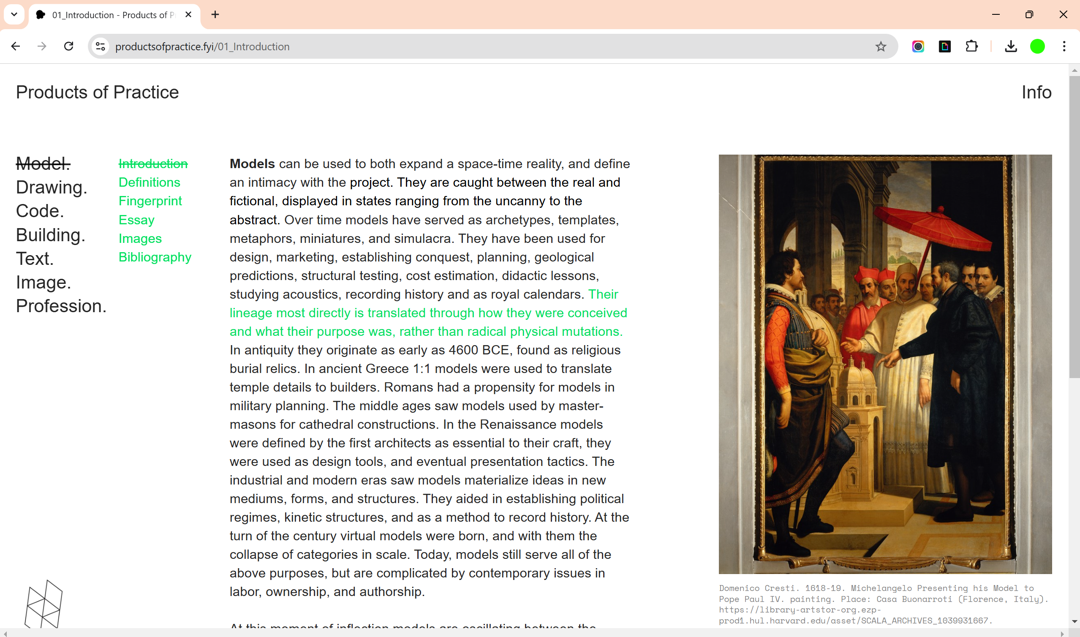Open the Bibliography link
Screen dimensions: 1080x637
pyautogui.click(x=155, y=257)
